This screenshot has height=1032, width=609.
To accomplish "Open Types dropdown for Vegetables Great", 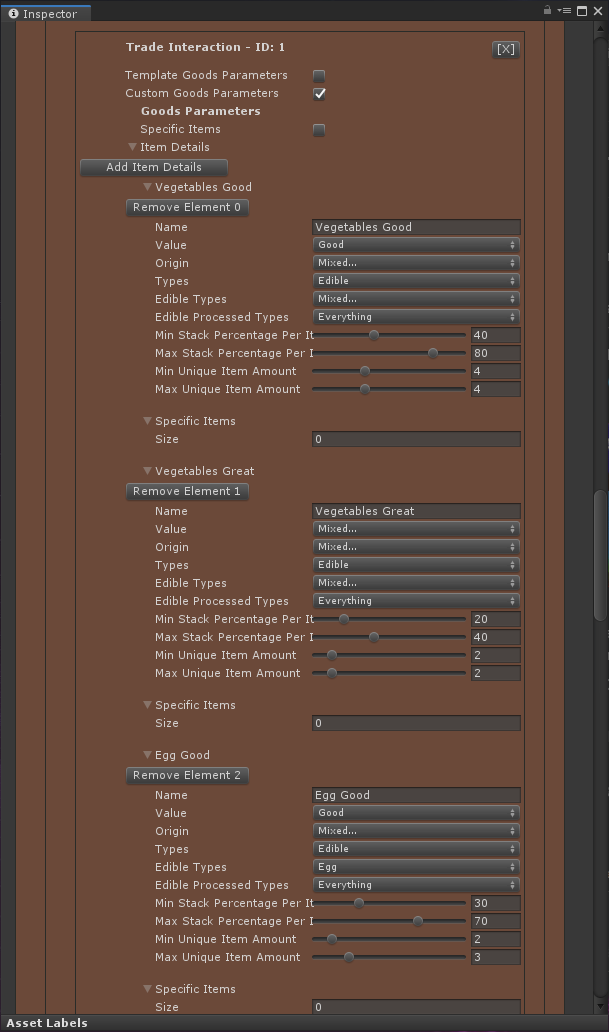I will (x=416, y=565).
